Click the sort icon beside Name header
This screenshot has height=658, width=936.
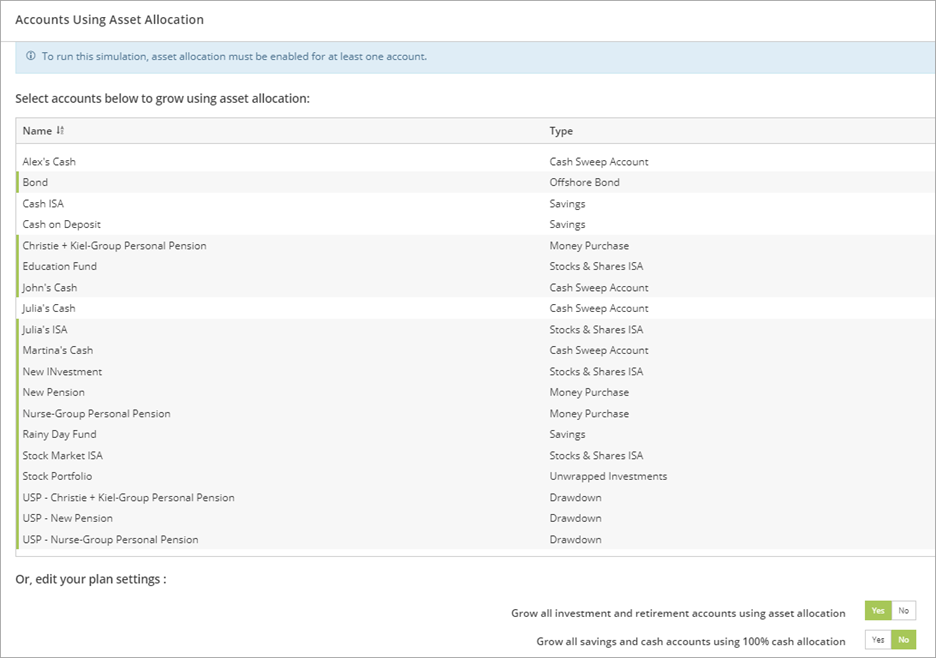click(x=60, y=131)
